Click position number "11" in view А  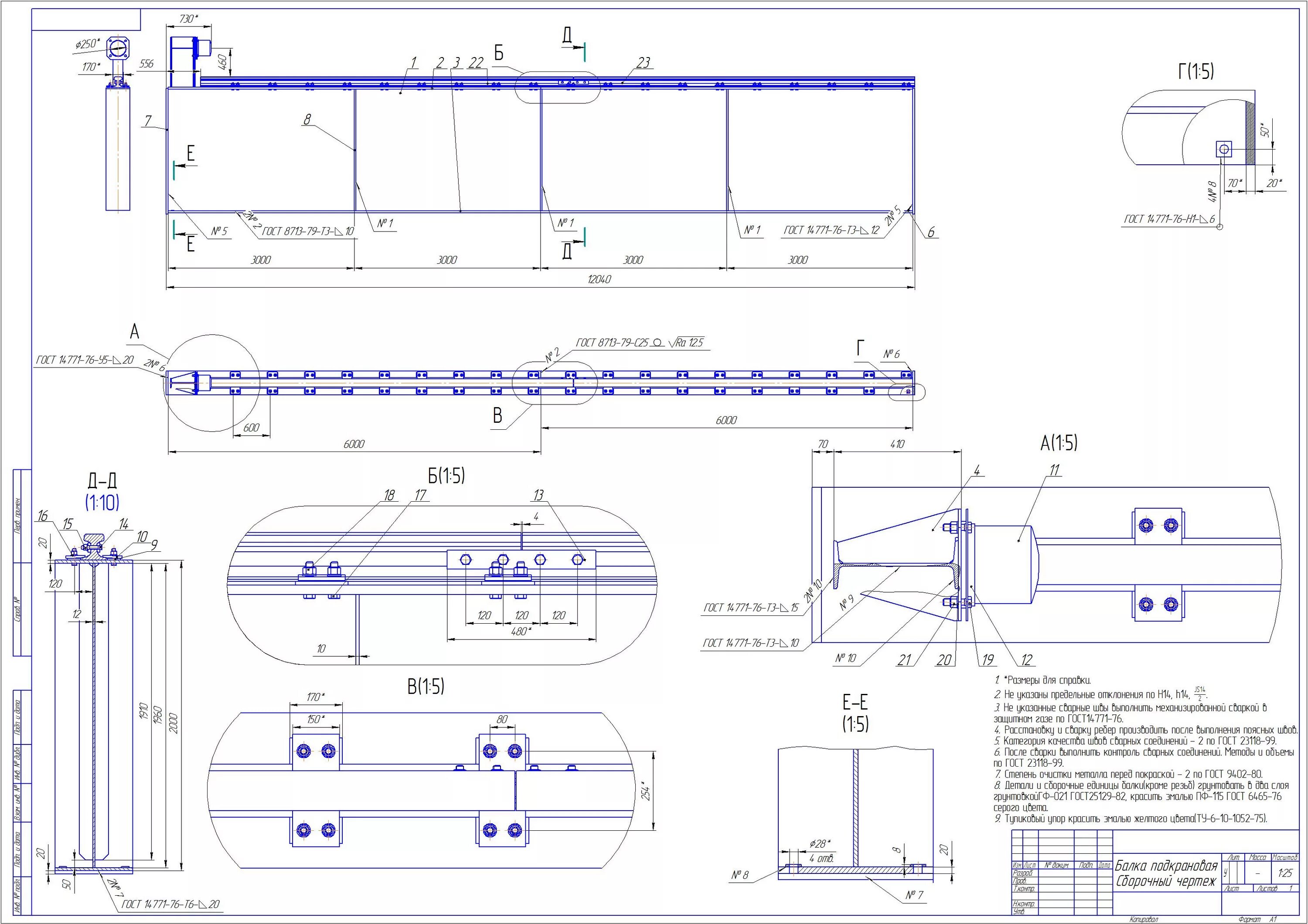click(1055, 470)
